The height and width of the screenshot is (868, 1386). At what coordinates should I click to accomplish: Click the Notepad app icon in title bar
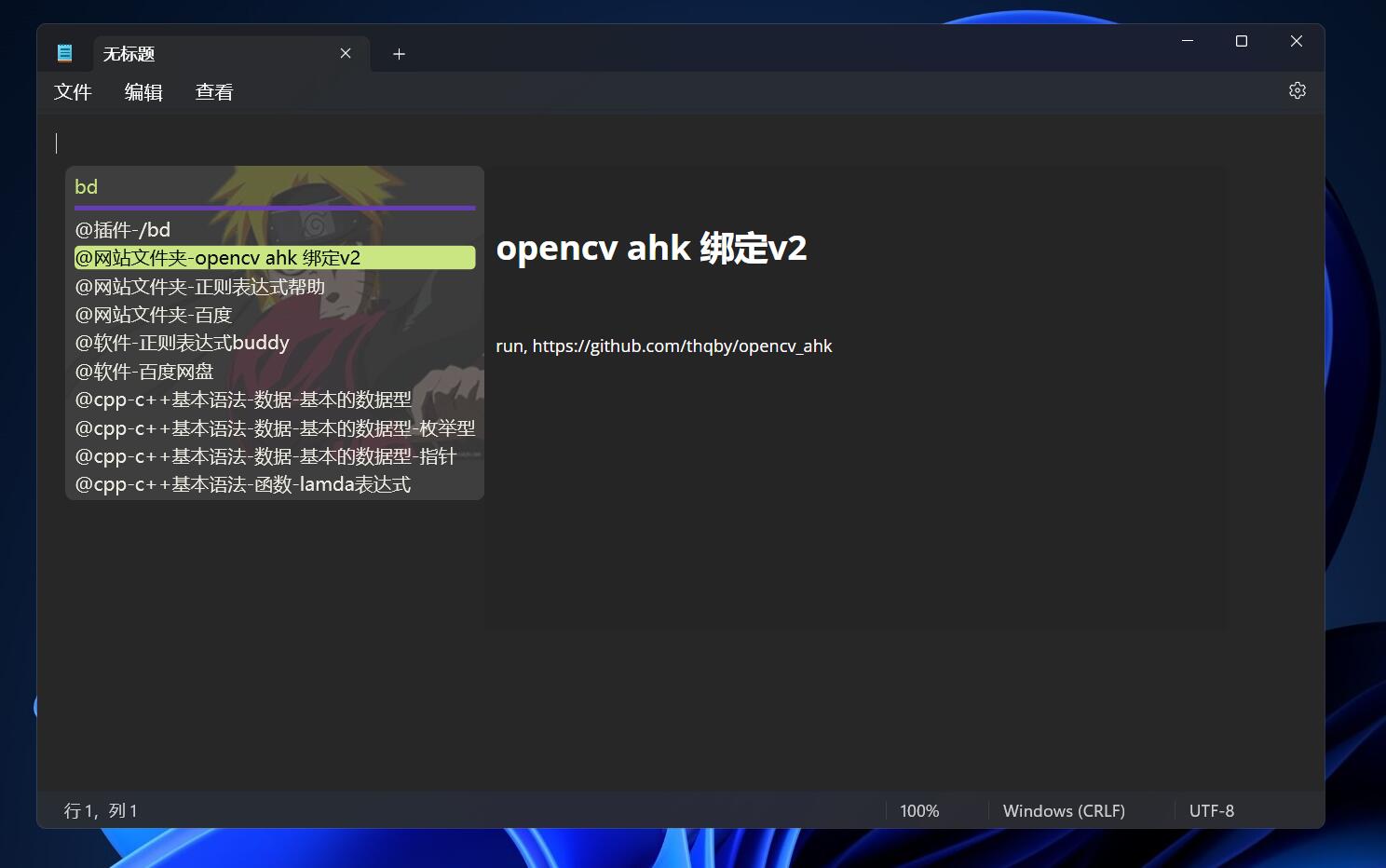tap(64, 53)
